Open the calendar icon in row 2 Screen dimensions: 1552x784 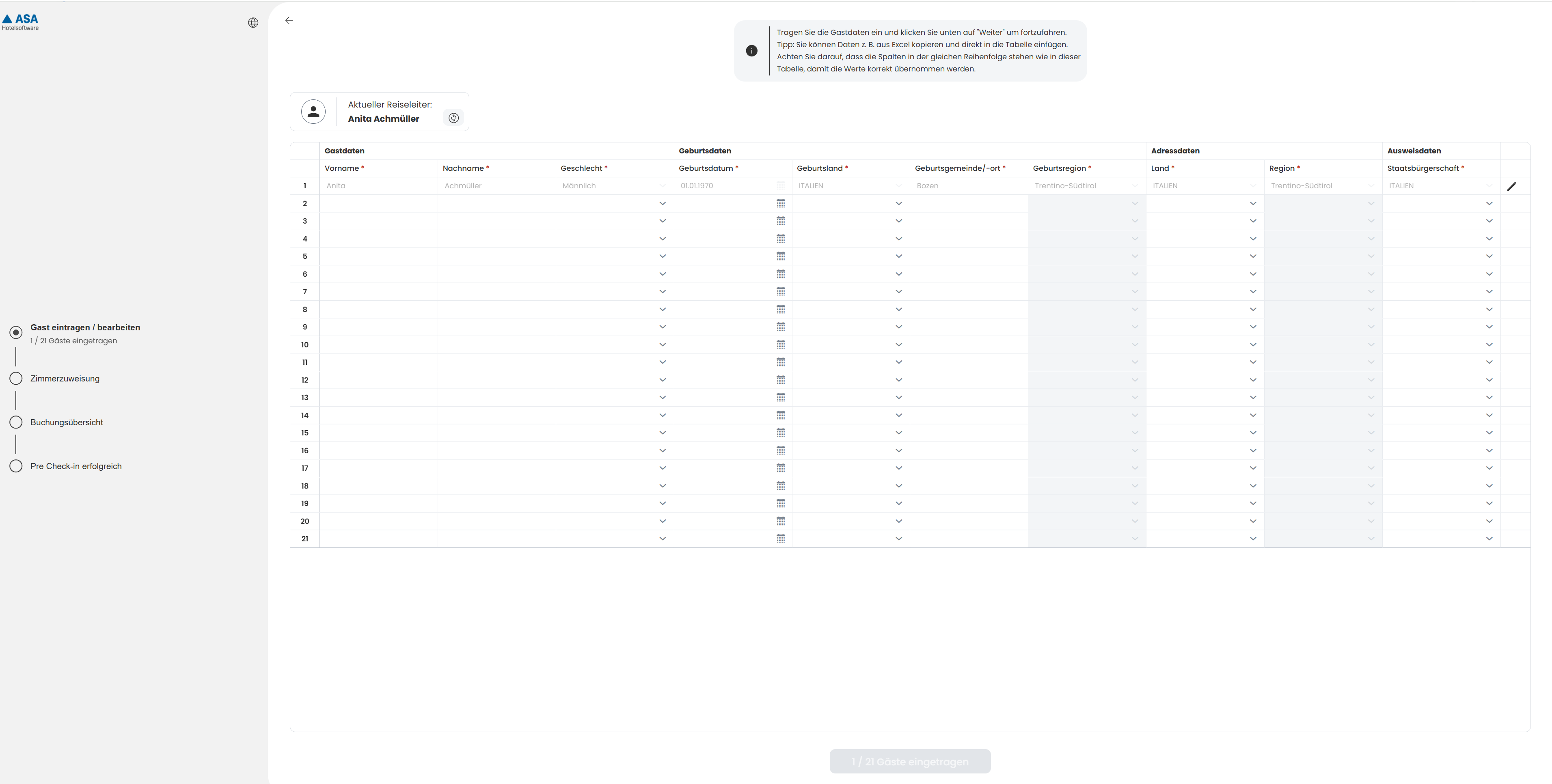781,204
